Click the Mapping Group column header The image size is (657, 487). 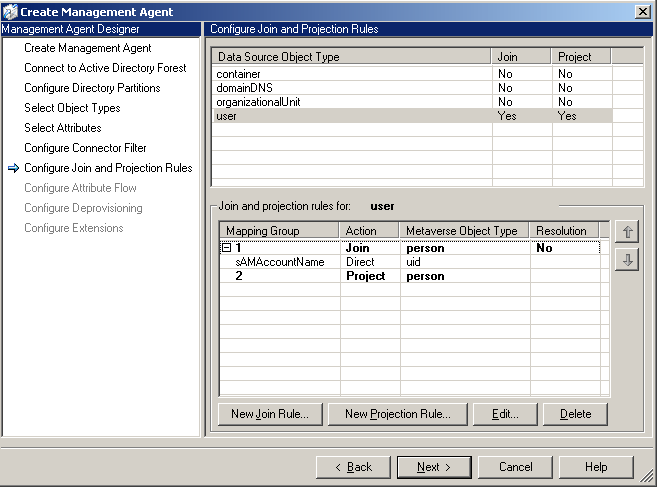(279, 231)
